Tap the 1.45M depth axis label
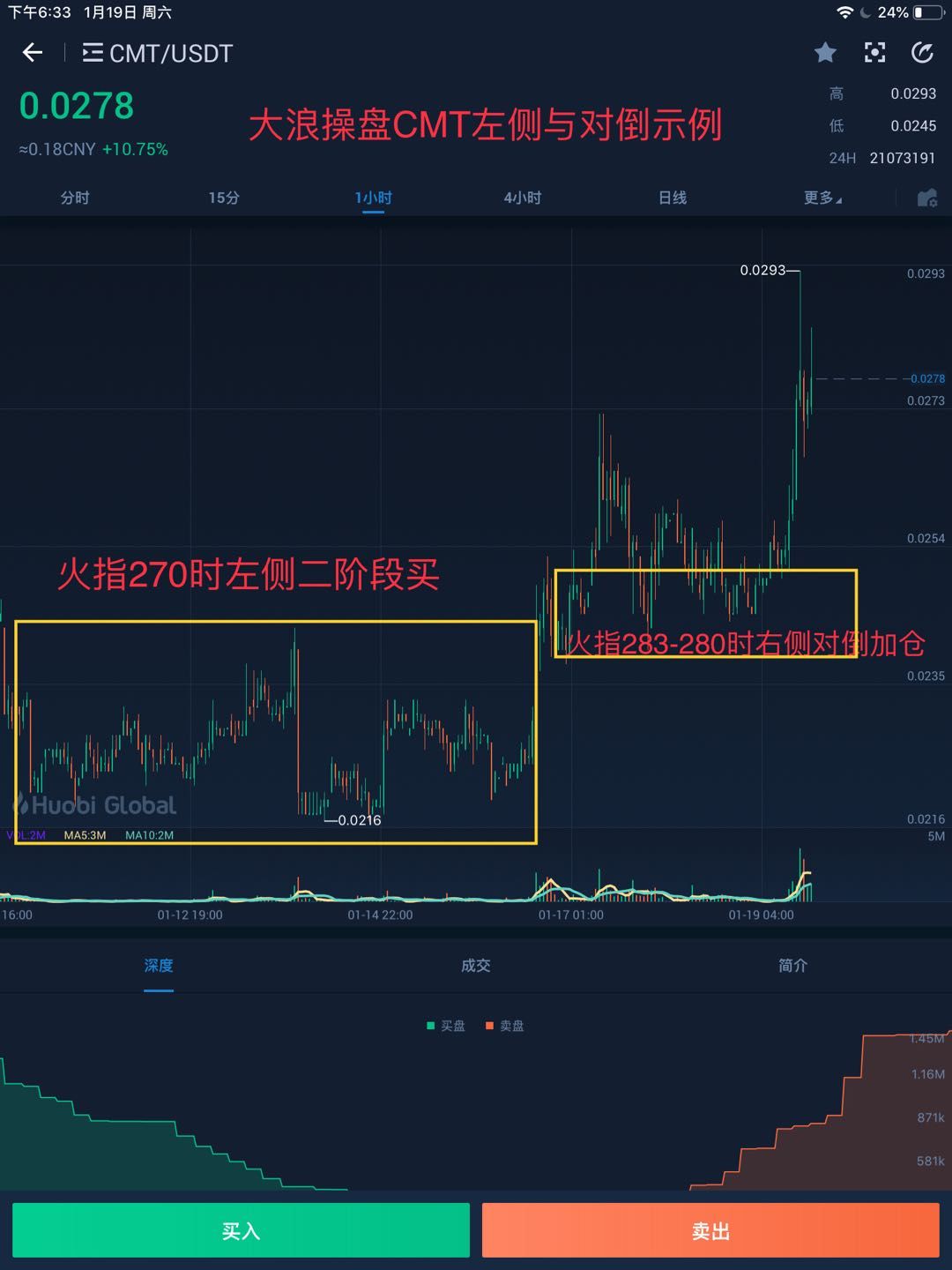952x1270 pixels. pyautogui.click(x=927, y=1039)
